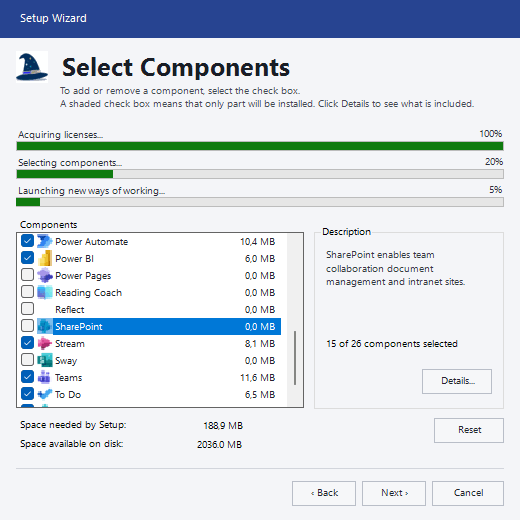This screenshot has height=520, width=520.
Task: Enable the Power Pages checkbox
Action: tap(27, 275)
